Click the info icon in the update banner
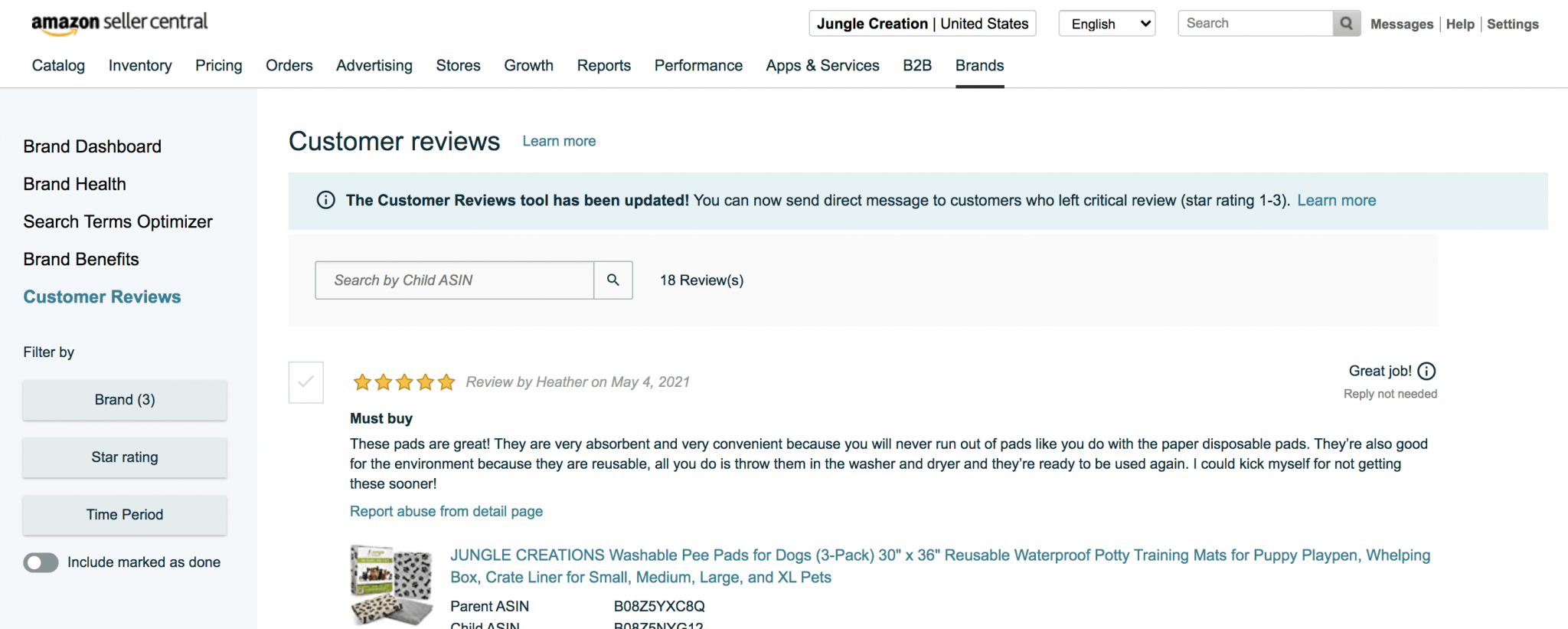This screenshot has width=1568, height=629. pyautogui.click(x=326, y=201)
